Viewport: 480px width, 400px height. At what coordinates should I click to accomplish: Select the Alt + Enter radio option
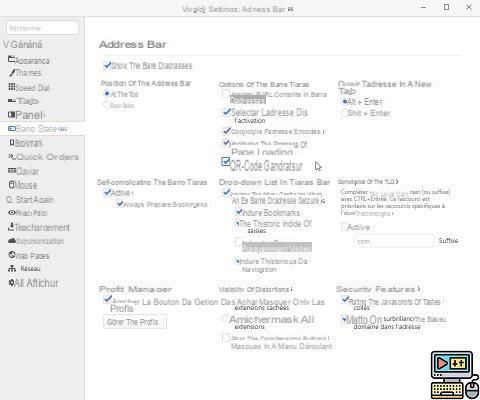coord(345,102)
